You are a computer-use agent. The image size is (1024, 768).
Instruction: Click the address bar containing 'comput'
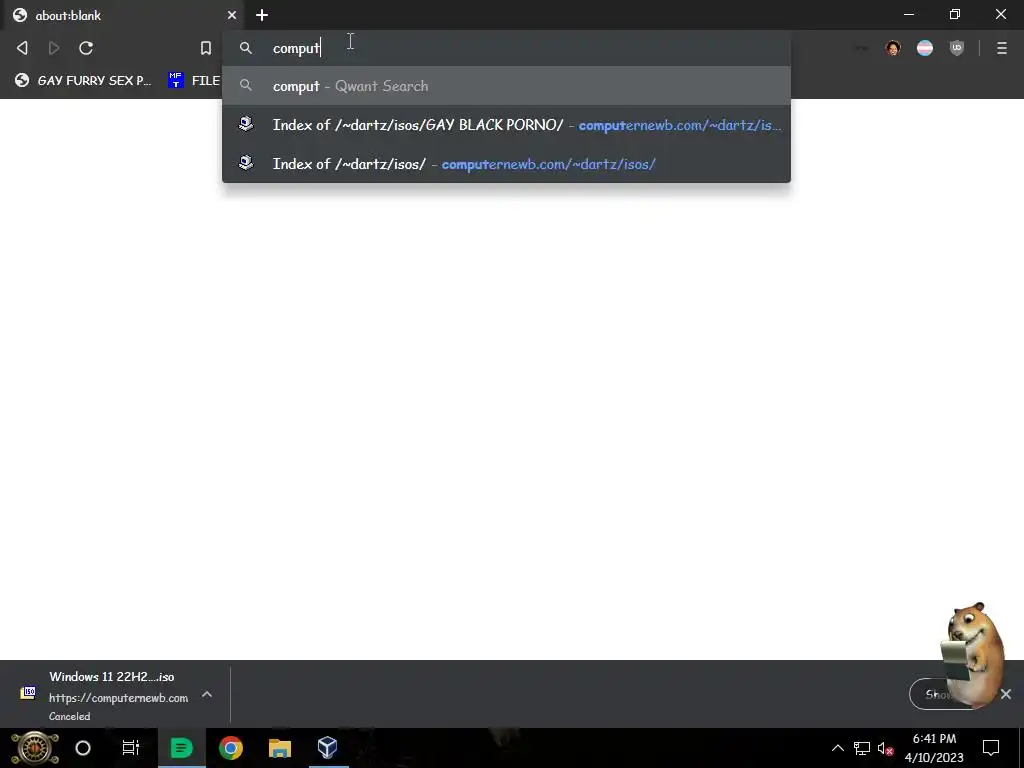pos(506,48)
